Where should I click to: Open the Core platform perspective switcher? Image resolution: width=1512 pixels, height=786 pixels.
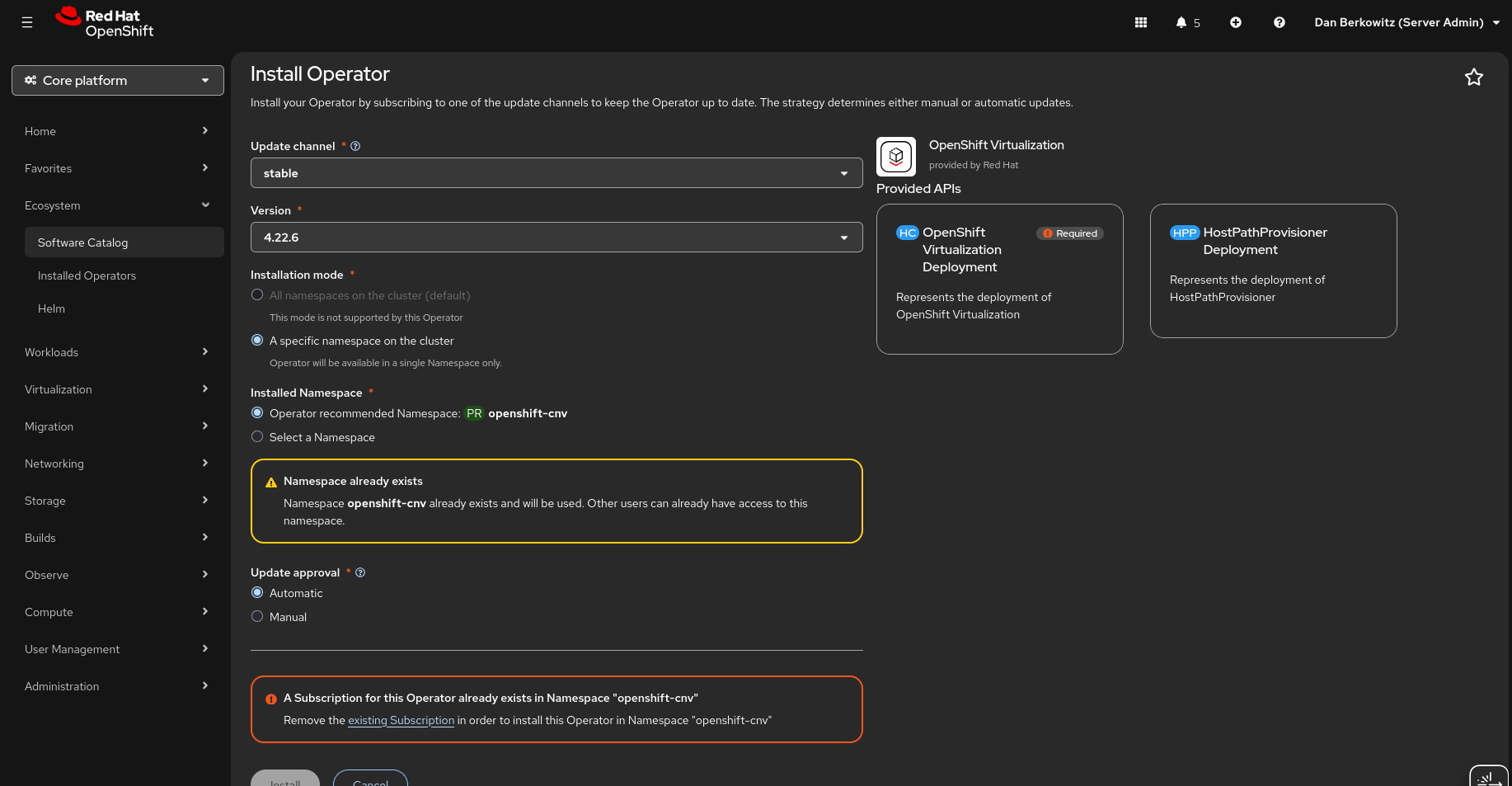(118, 80)
